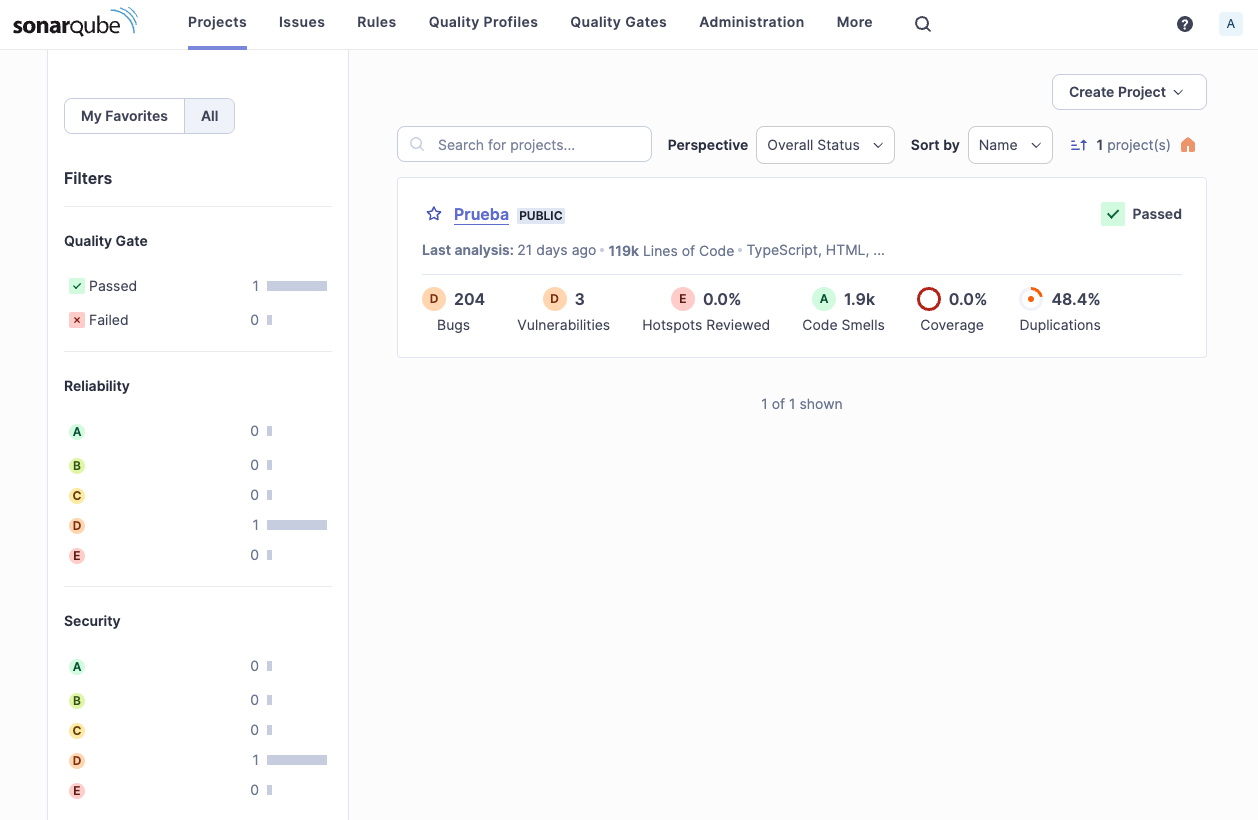Viewport: 1258px width, 820px height.
Task: Click the Coverage ring indicator
Action: (x=929, y=299)
